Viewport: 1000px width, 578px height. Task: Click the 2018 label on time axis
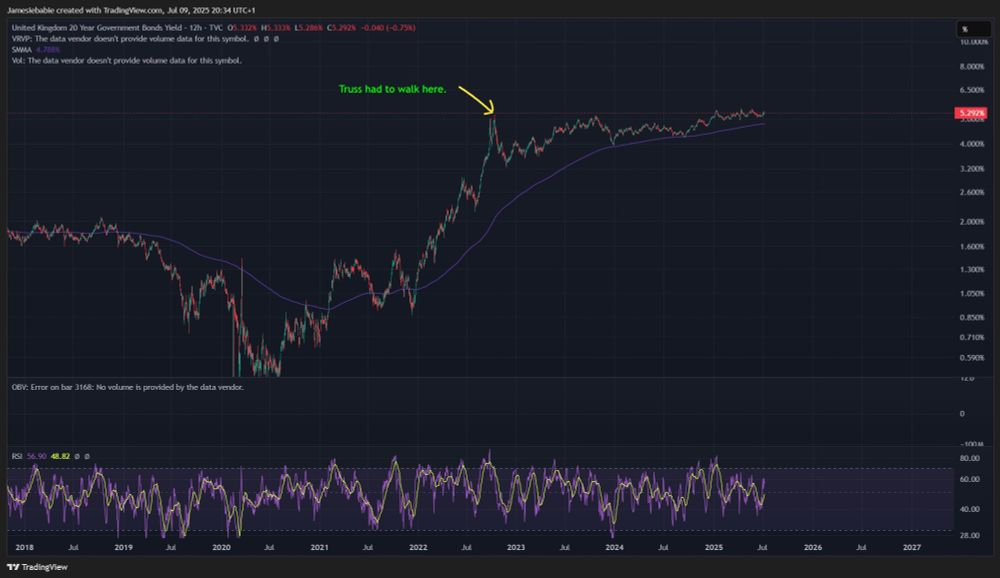pyautogui.click(x=24, y=547)
